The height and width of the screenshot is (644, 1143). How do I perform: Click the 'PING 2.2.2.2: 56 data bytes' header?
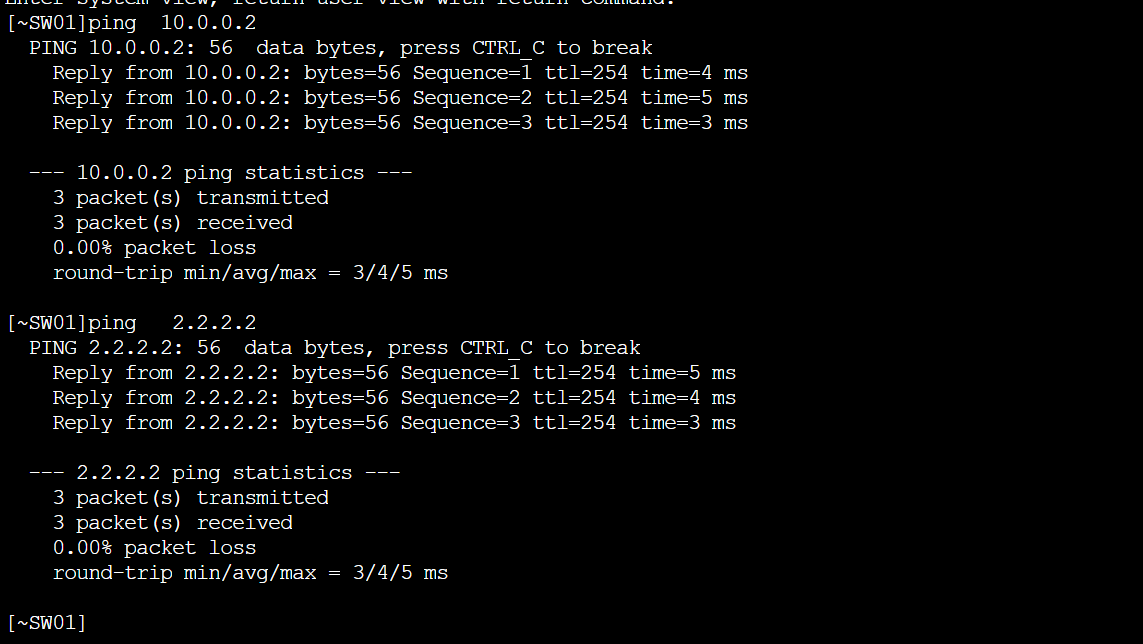tap(335, 348)
